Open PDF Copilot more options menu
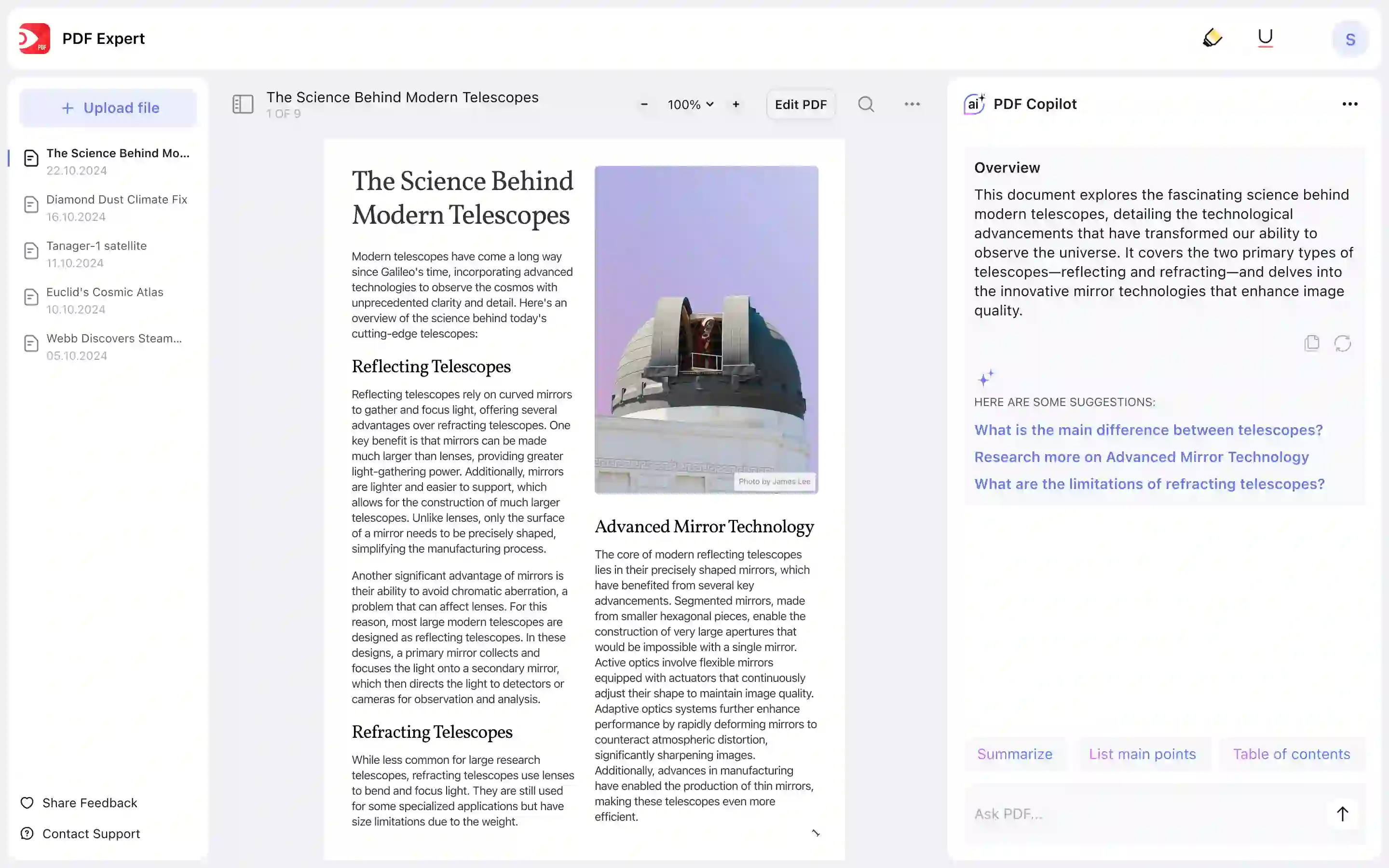1389x868 pixels. point(1349,104)
